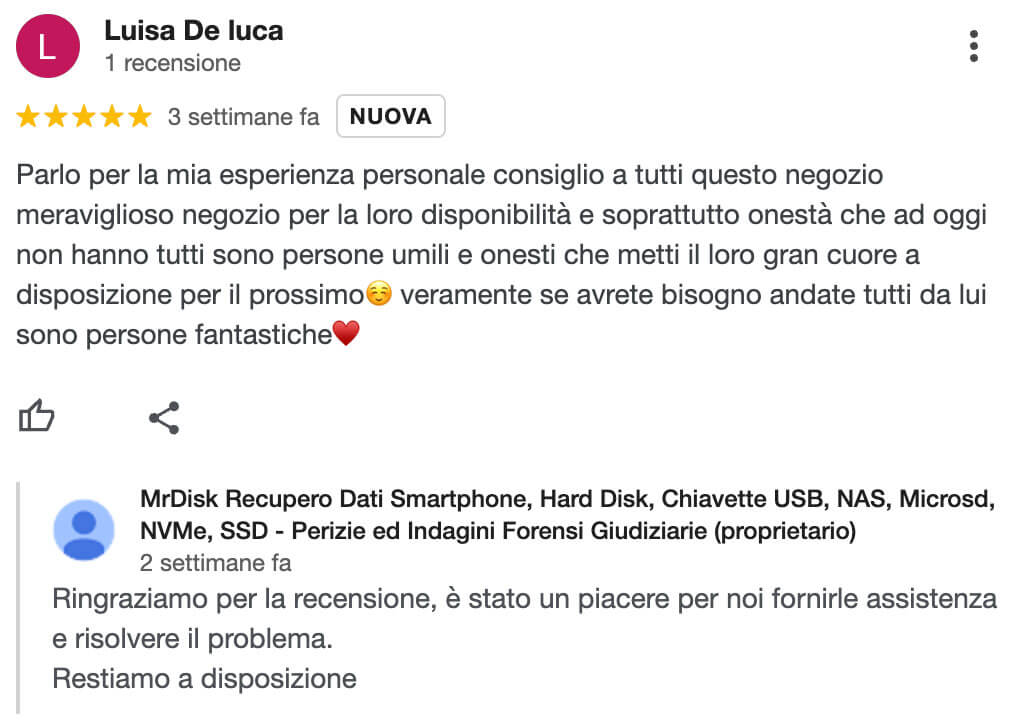Open Luisa's pink L profile avatar
1018x728 pixels.
[x=48, y=46]
